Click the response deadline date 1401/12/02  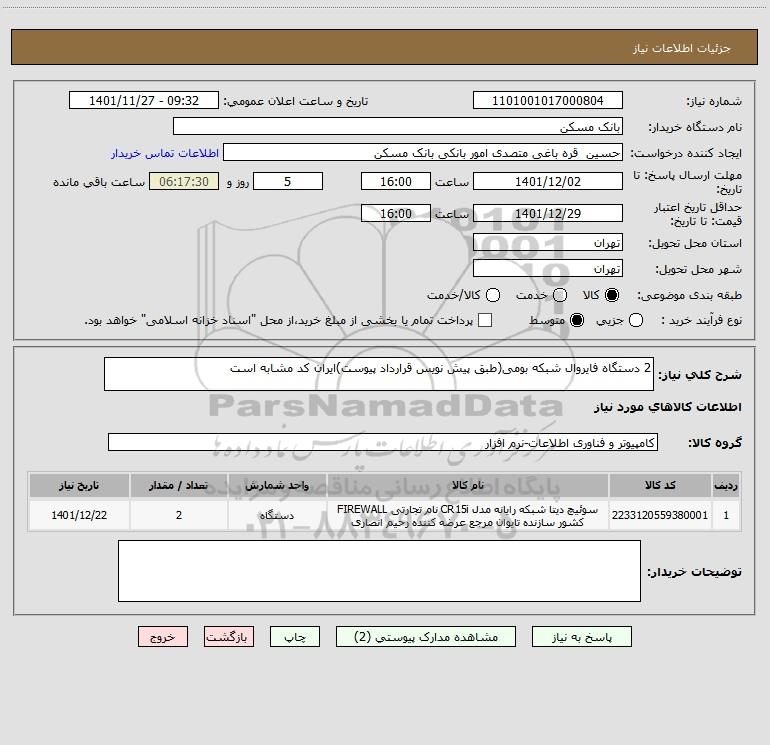(548, 181)
